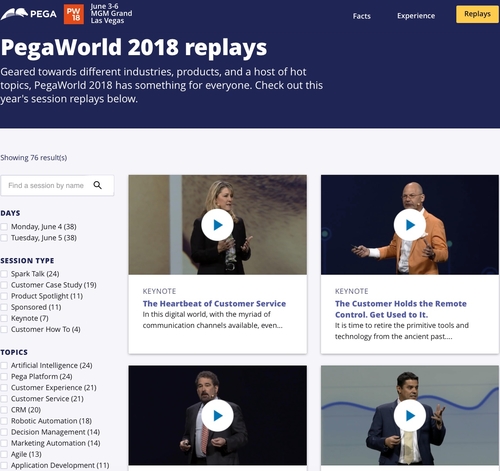
Task: Select the Artificial Intelligence topic checkbox
Action: click(4, 366)
